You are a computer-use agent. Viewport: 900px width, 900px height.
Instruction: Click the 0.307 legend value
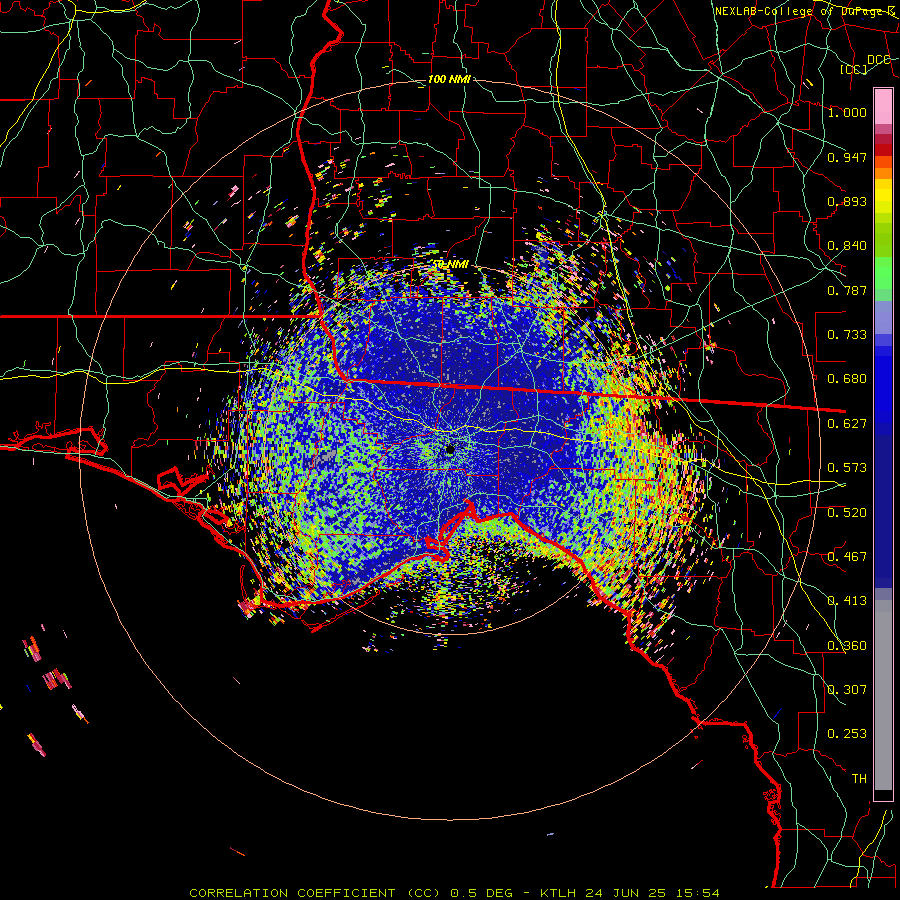pos(847,690)
